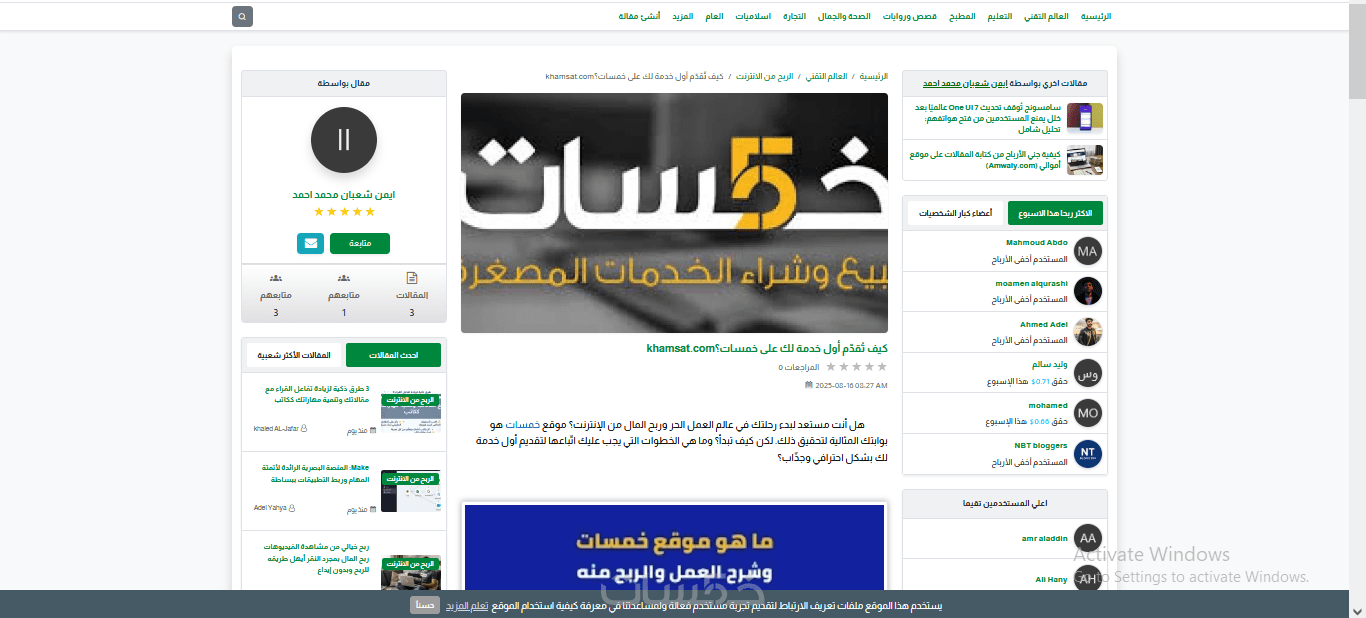Open moamen alqurashi's profile photo
1366x618 pixels.
point(1088,291)
